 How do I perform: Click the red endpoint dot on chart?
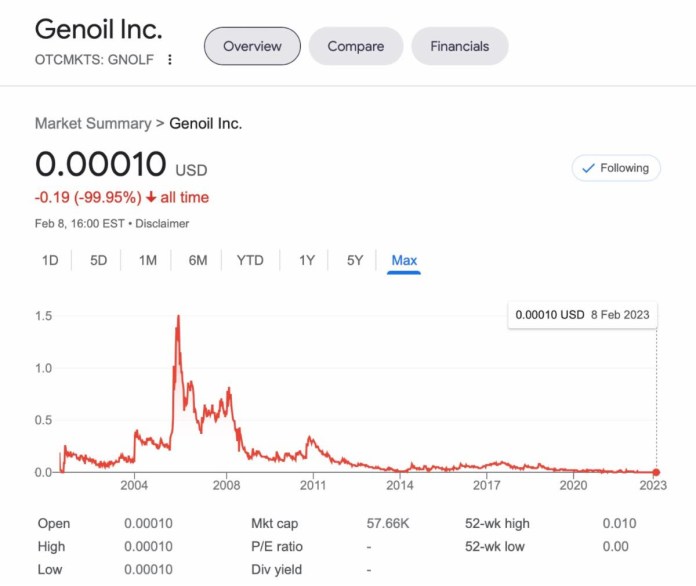[656, 472]
